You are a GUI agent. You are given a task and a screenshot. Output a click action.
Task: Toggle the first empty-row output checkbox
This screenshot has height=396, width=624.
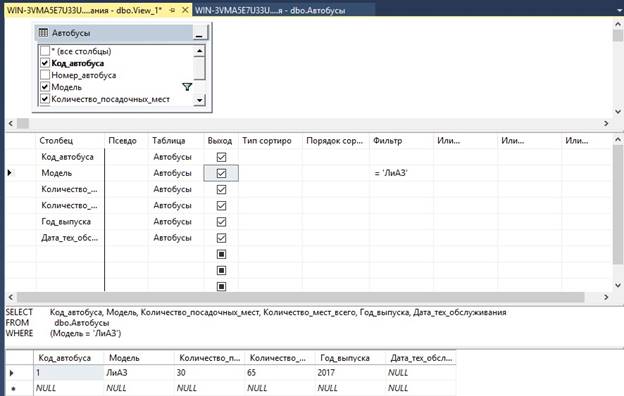(221, 254)
